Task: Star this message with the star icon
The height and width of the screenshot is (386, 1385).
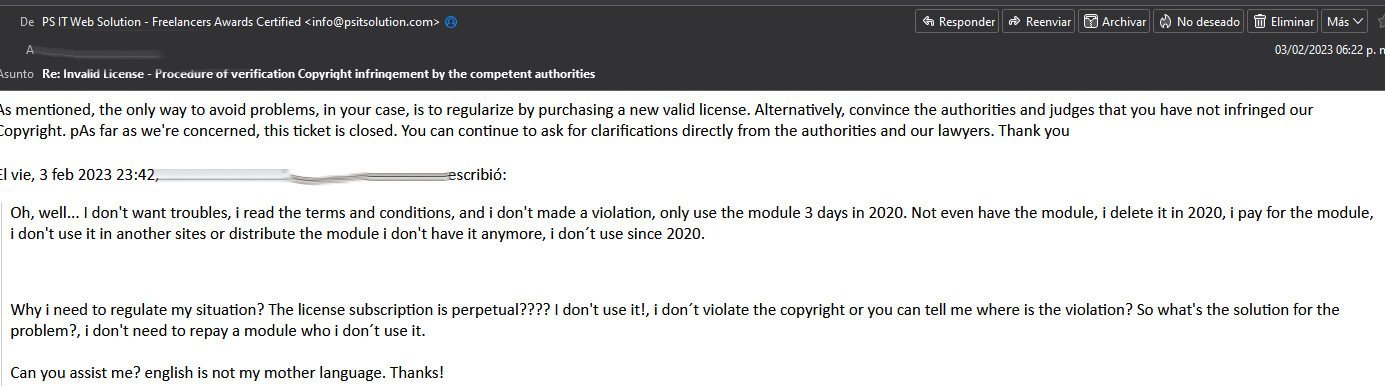Action: point(1380,21)
